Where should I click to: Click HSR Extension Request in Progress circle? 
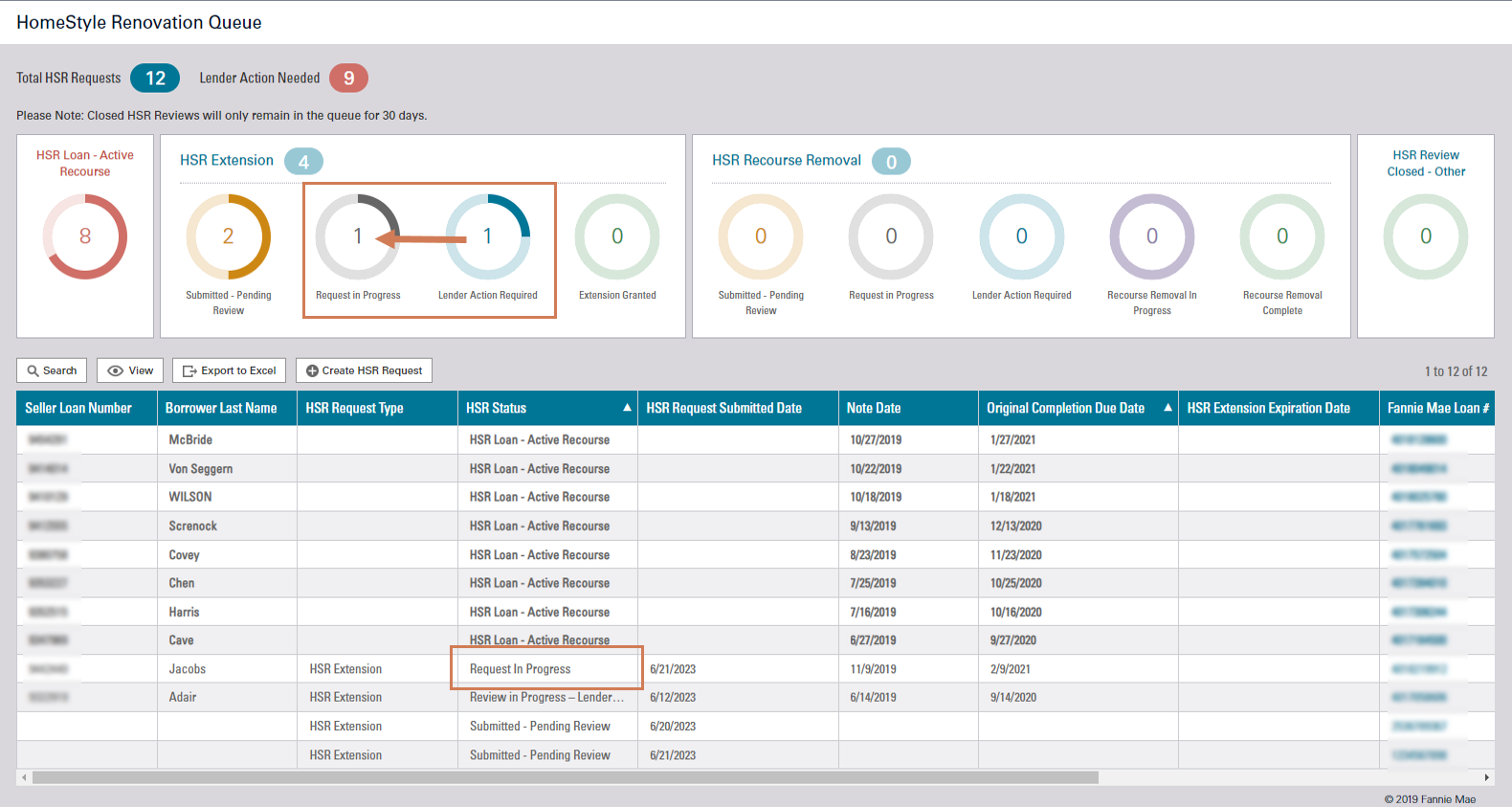[x=358, y=236]
